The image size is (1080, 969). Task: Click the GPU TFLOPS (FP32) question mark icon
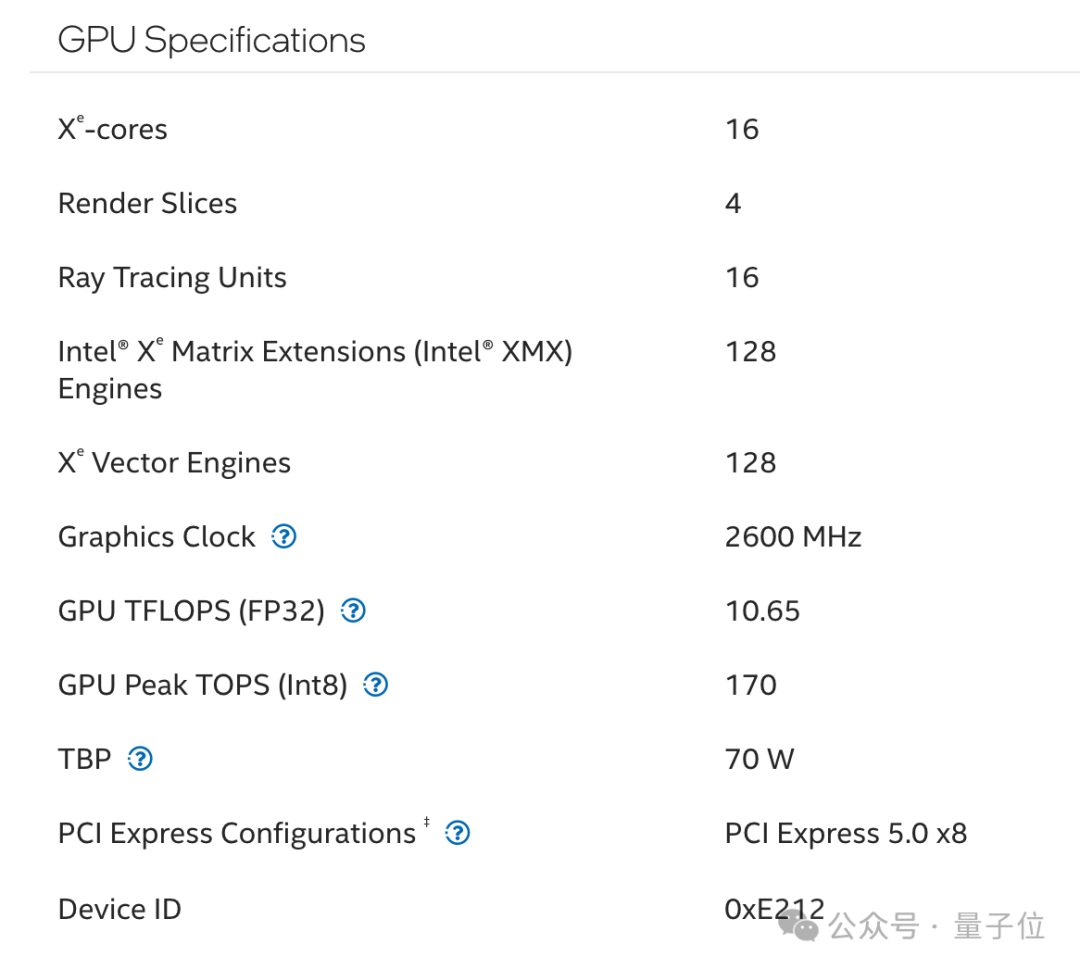tap(353, 611)
